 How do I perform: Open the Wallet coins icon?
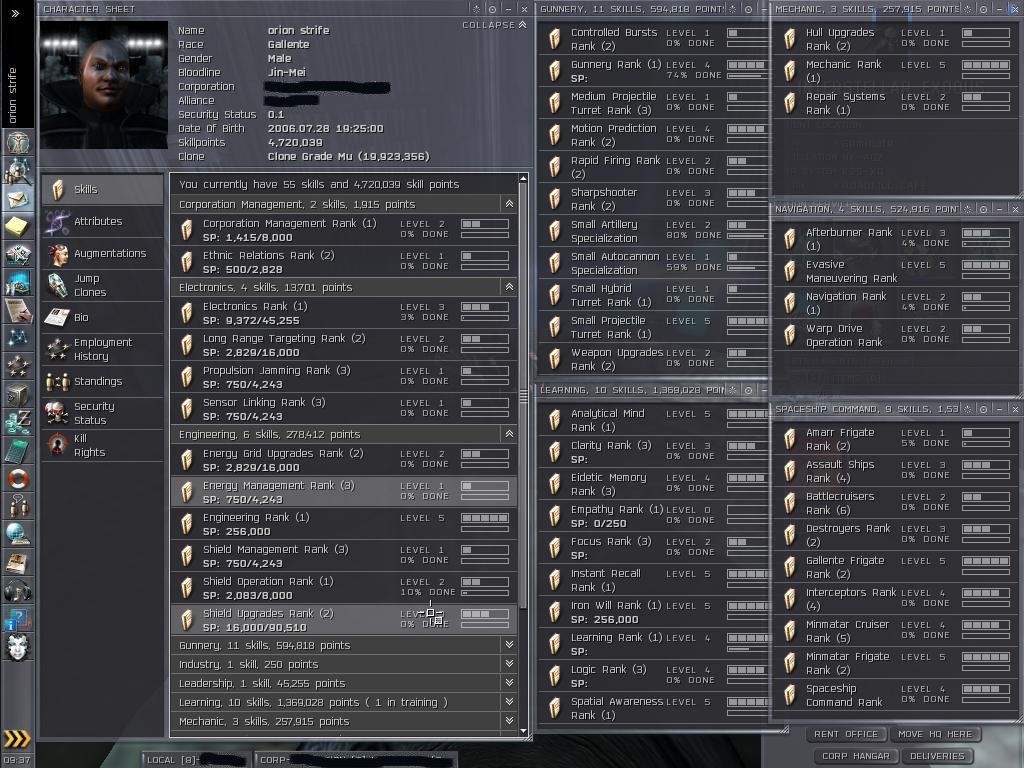[x=18, y=422]
